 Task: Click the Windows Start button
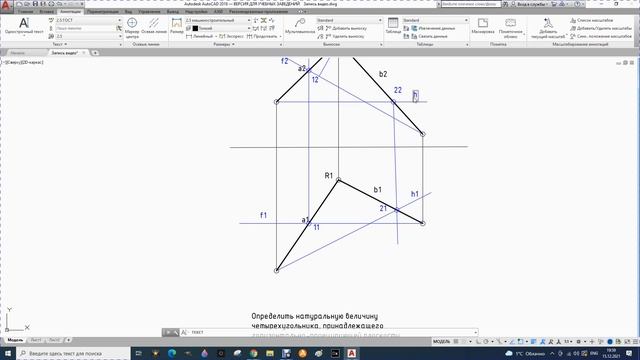[8, 353]
